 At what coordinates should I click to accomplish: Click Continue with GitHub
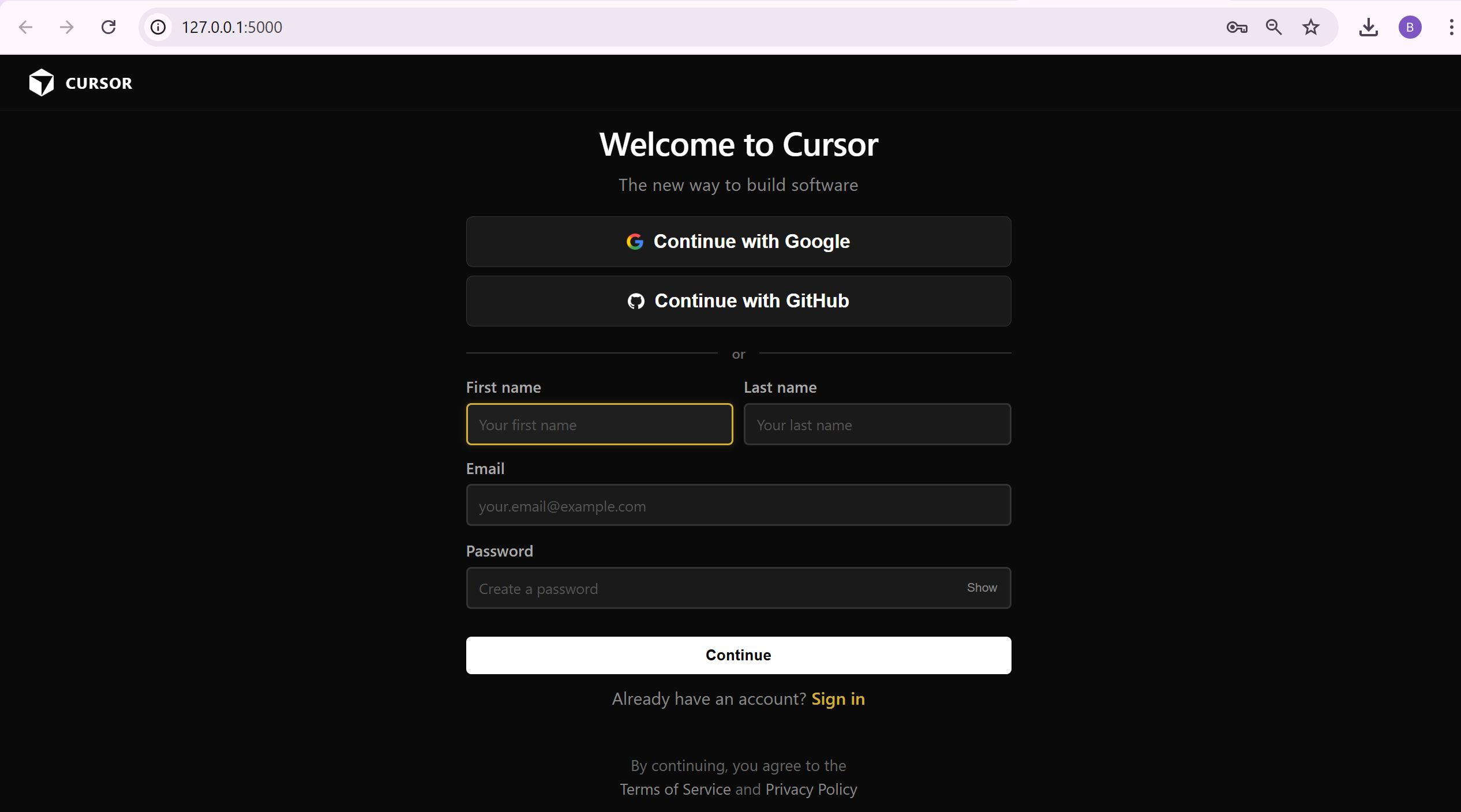pyautogui.click(x=738, y=300)
